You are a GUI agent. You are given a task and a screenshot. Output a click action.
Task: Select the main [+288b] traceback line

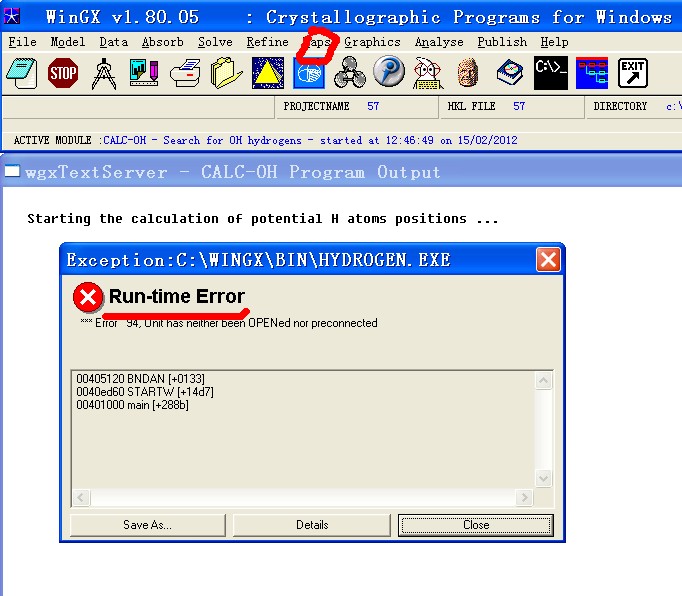pyautogui.click(x=132, y=405)
